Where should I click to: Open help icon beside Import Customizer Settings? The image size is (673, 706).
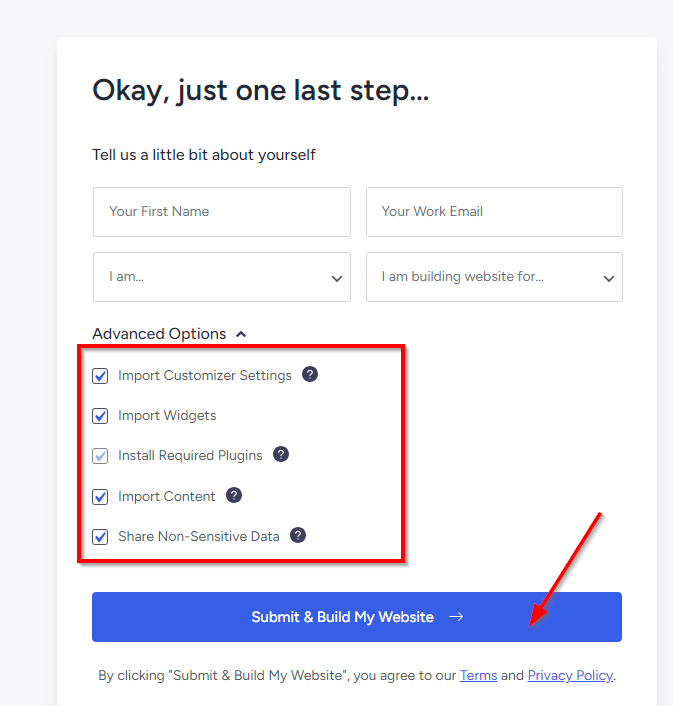310,374
